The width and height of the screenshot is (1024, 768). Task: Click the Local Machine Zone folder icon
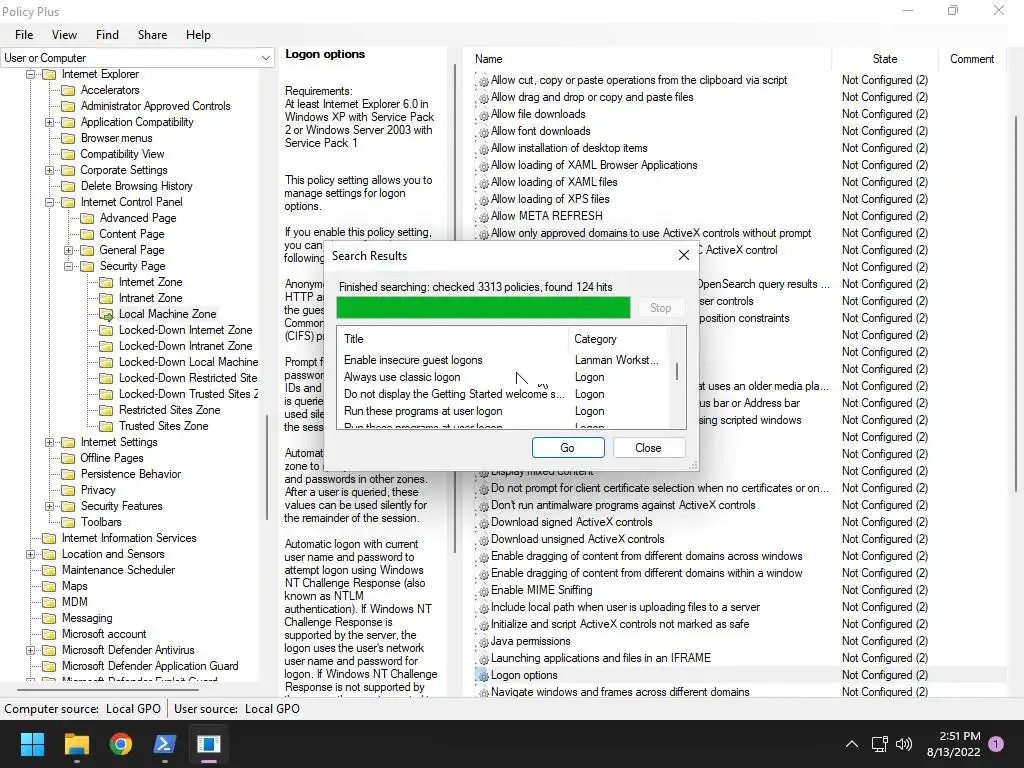[x=106, y=314]
